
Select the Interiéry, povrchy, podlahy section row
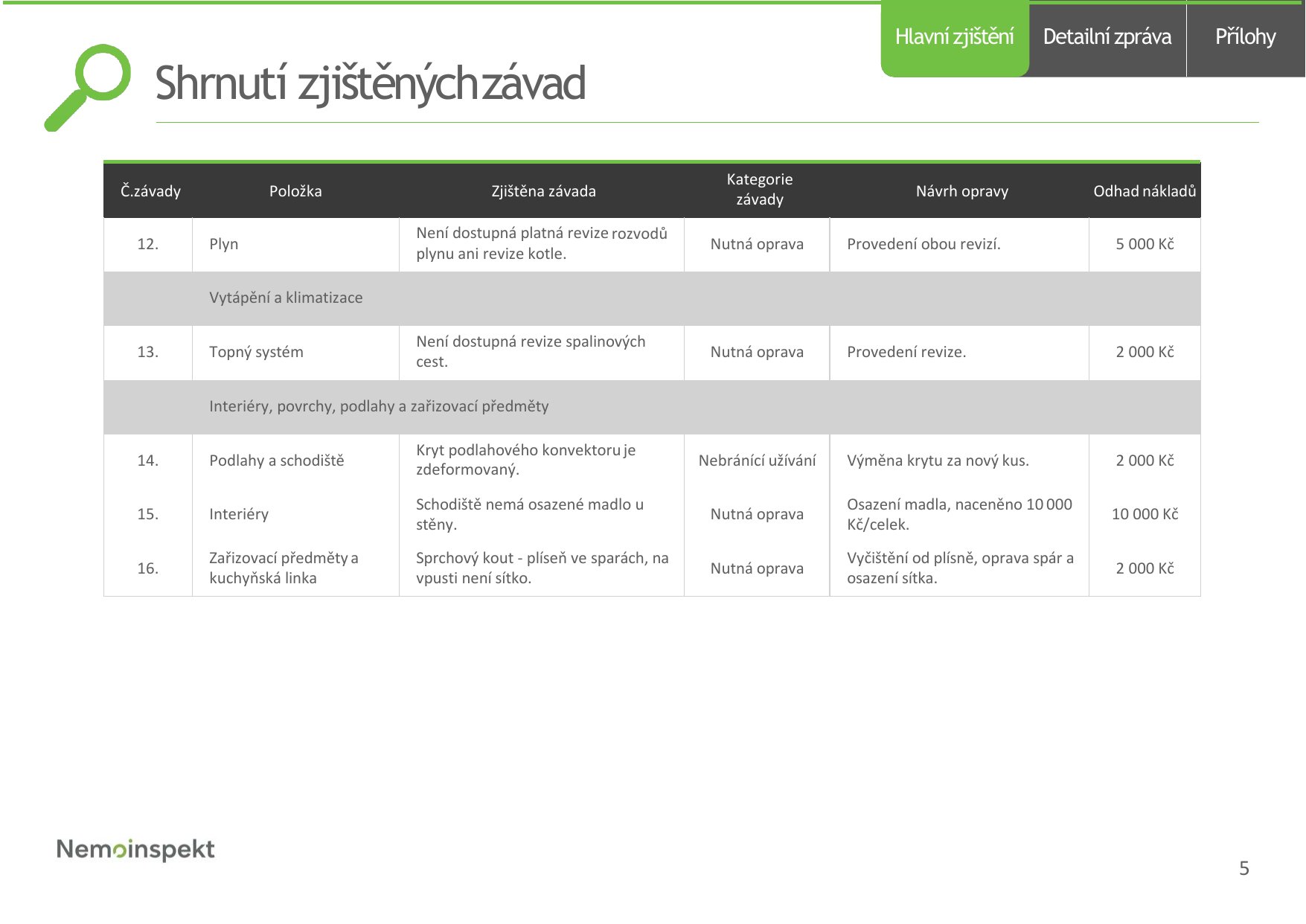[652, 407]
